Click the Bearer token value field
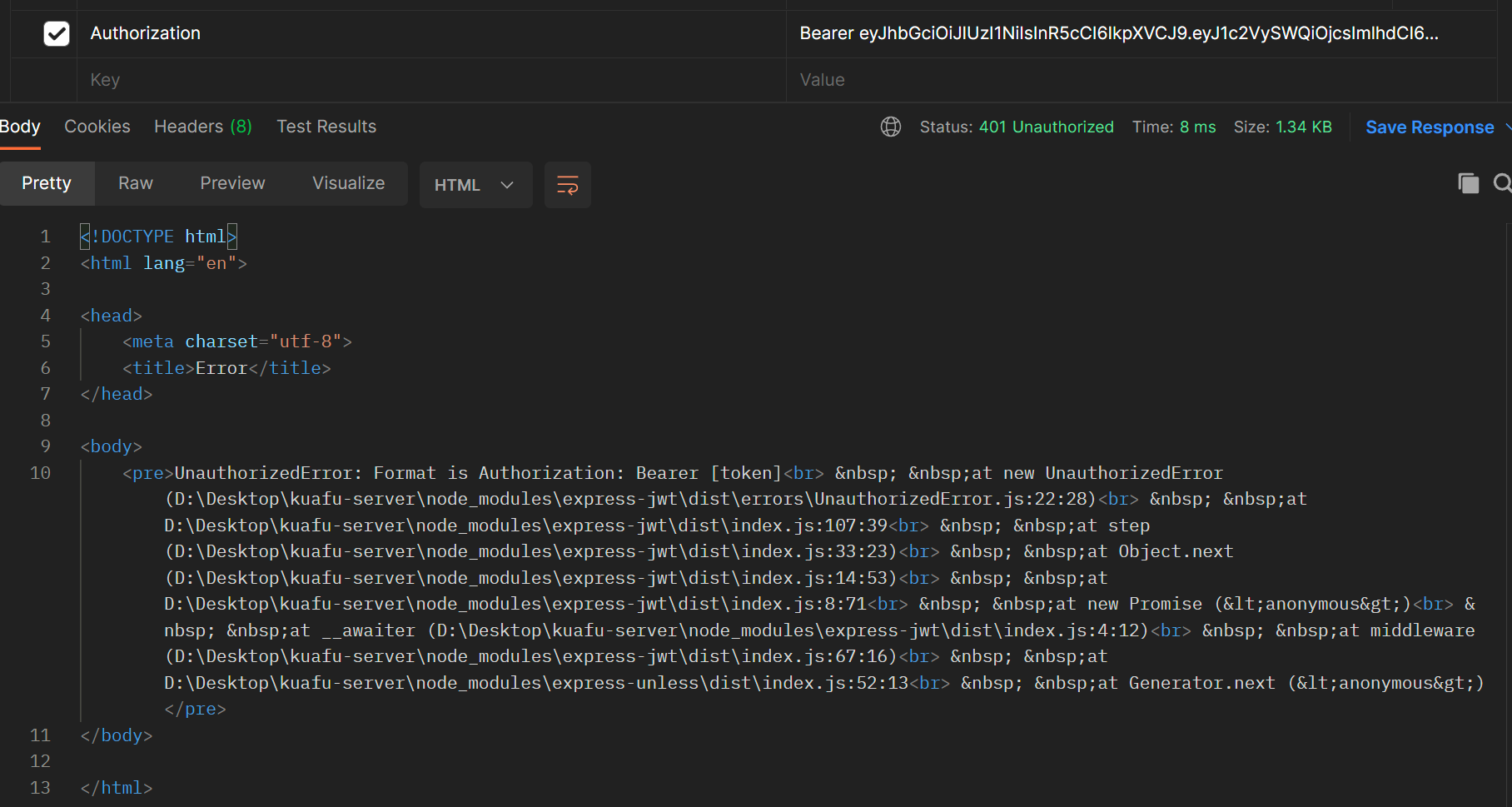Viewport: 1512px width, 807px height. point(1118,33)
